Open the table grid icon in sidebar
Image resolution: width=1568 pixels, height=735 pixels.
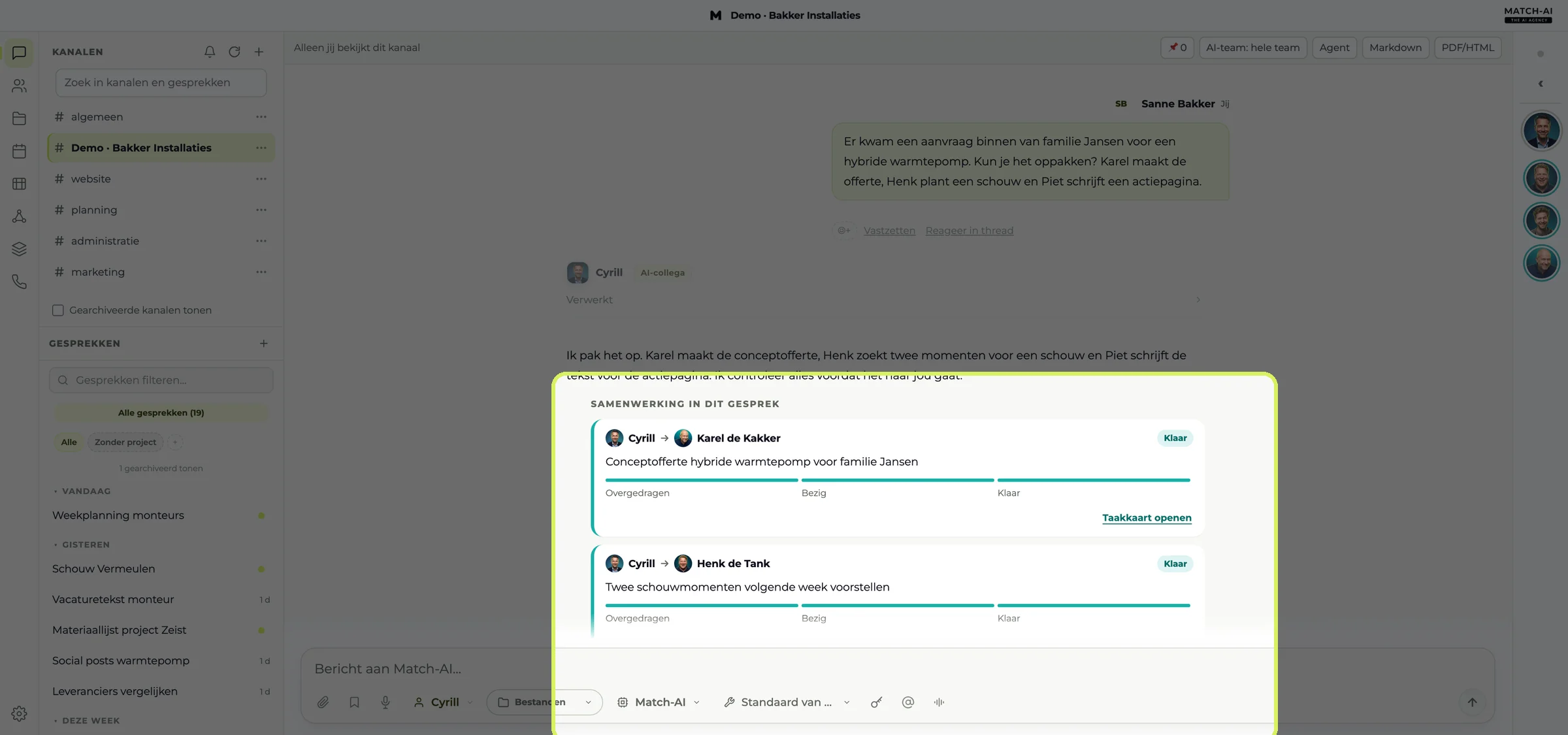tap(19, 184)
